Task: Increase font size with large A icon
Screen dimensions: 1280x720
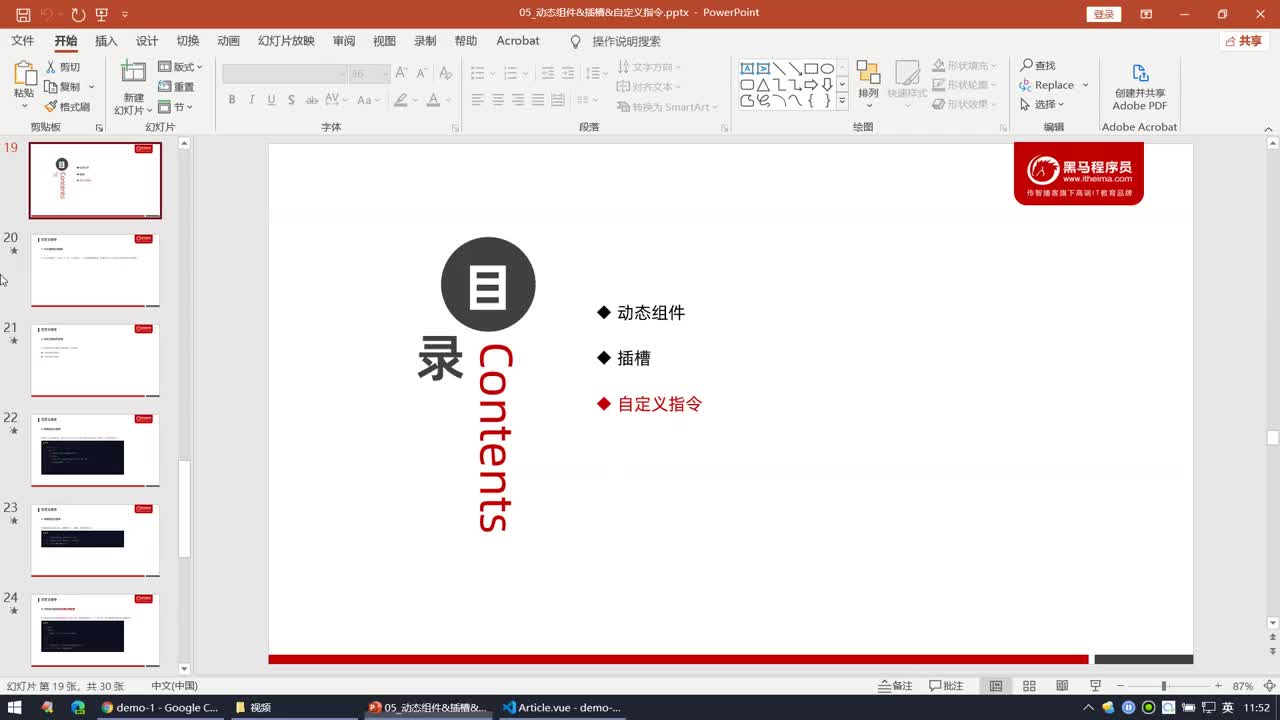Action: (x=400, y=73)
